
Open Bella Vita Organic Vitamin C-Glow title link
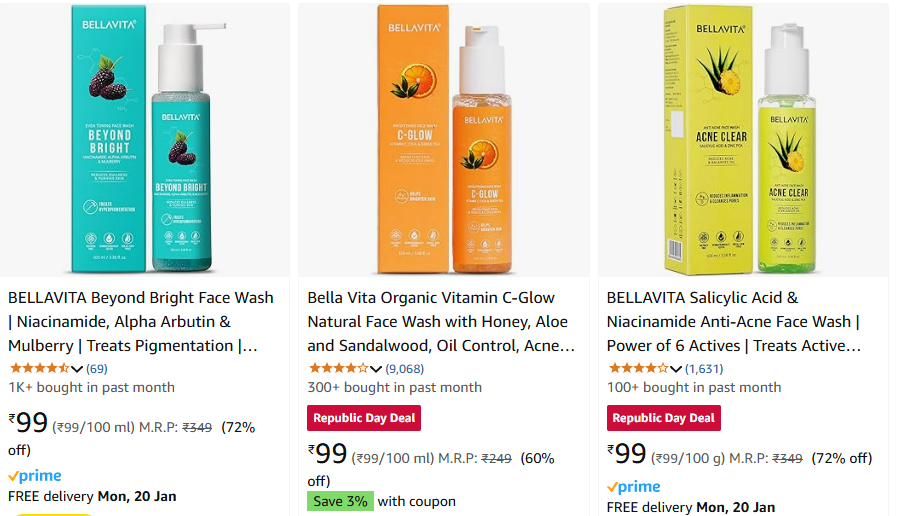point(441,322)
